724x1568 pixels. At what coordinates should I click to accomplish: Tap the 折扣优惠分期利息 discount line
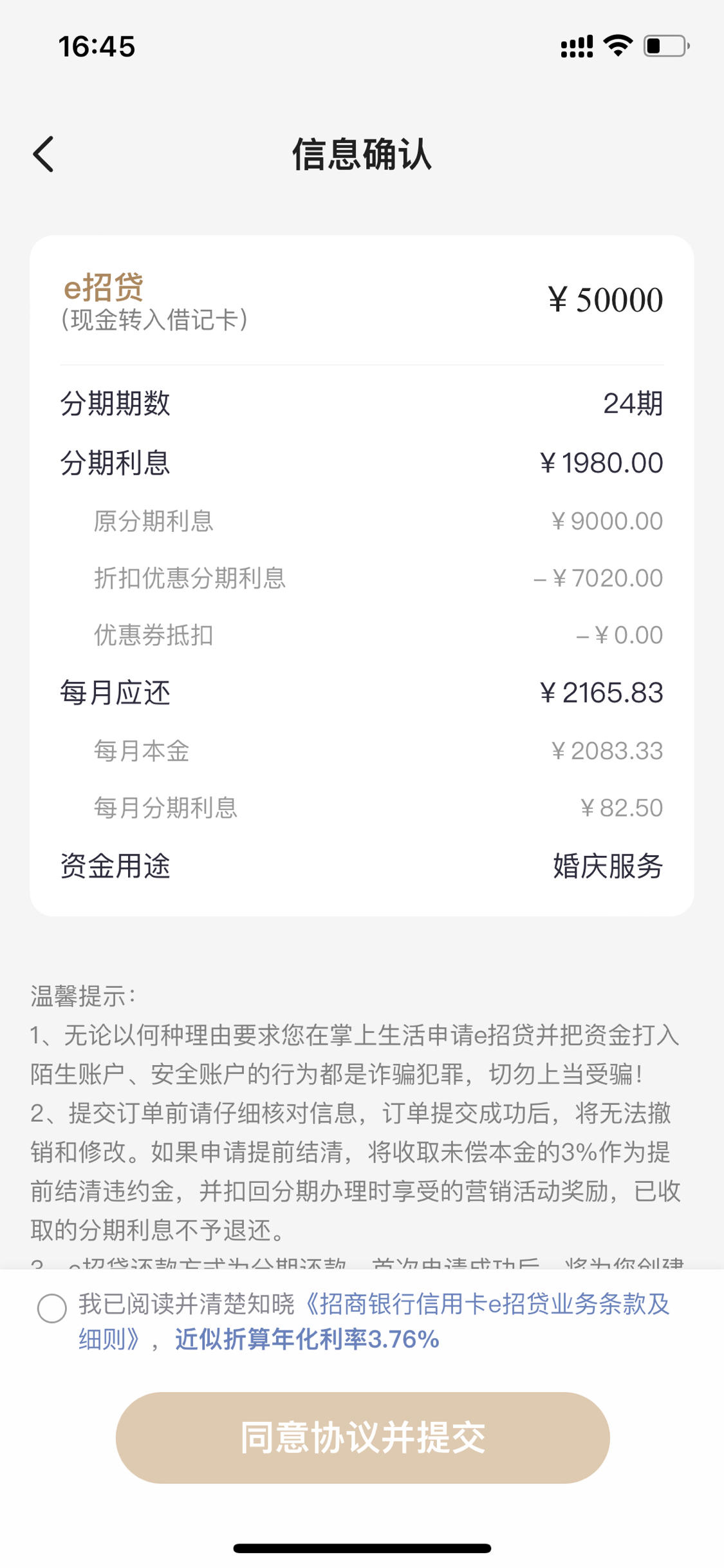[x=378, y=578]
